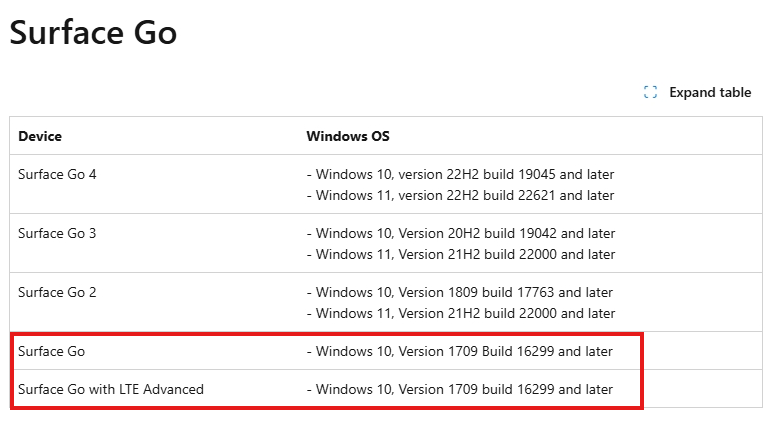
Task: Select the Surface Go heading text
Action: pyautogui.click(x=93, y=33)
